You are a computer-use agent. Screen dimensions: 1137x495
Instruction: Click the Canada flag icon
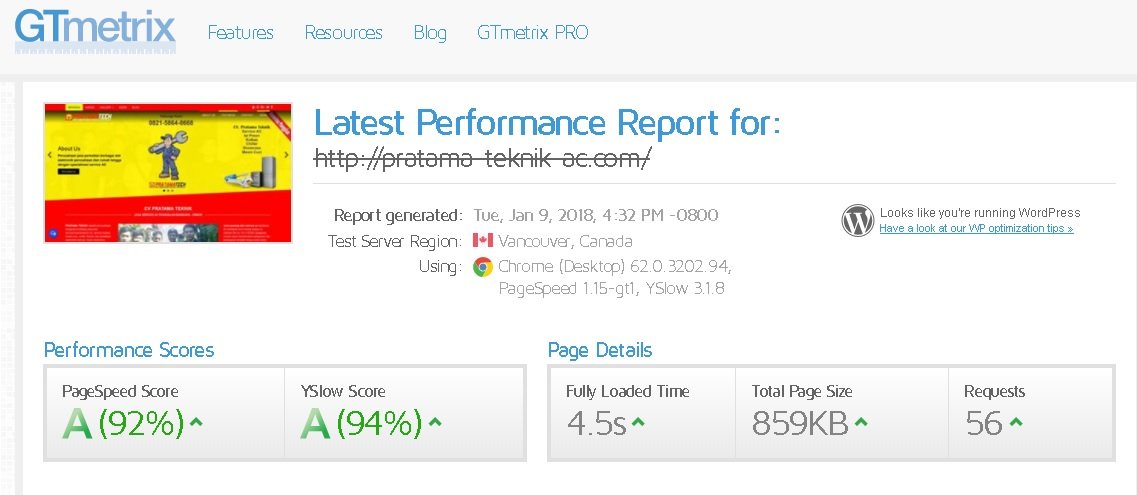tap(483, 241)
